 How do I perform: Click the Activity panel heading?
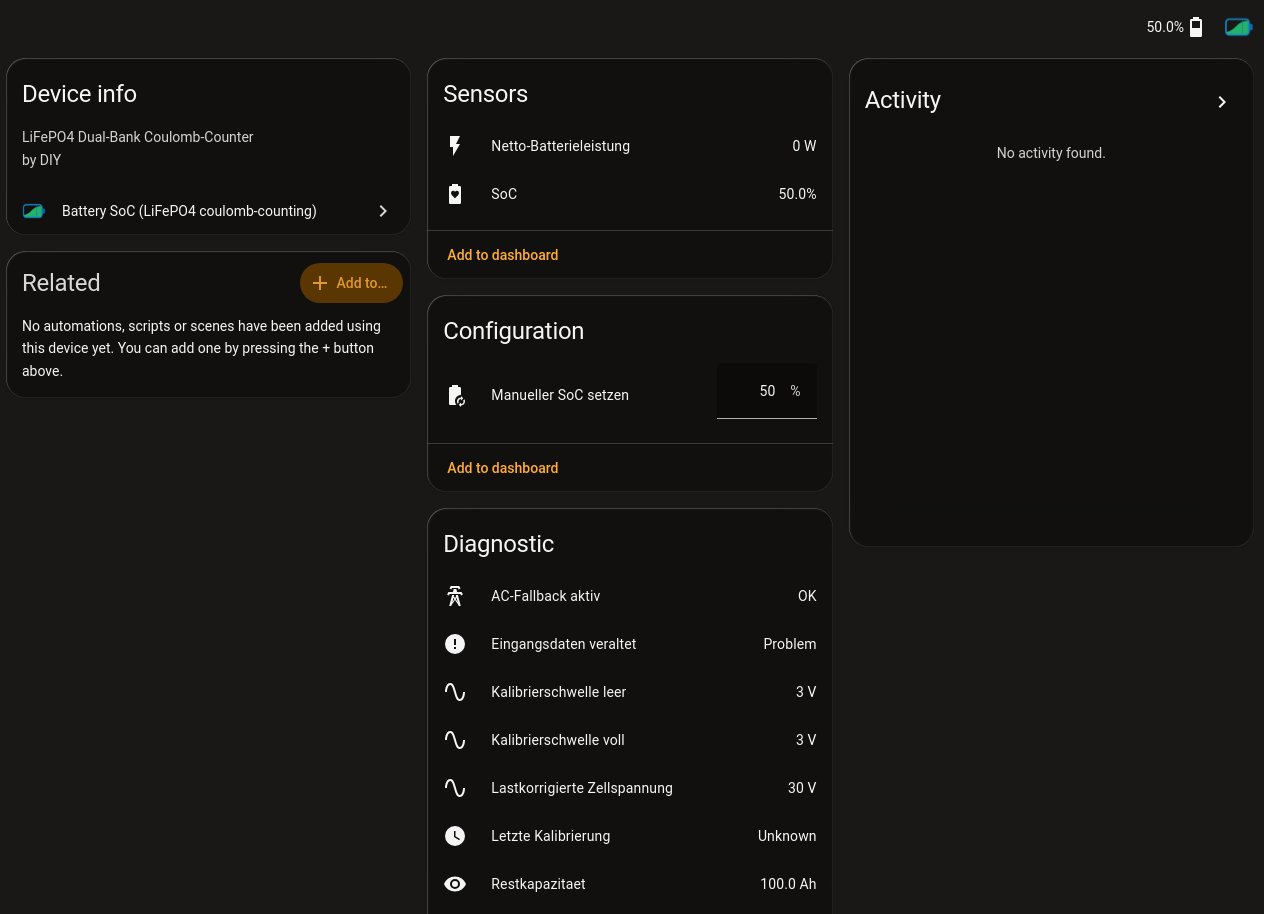(x=903, y=100)
